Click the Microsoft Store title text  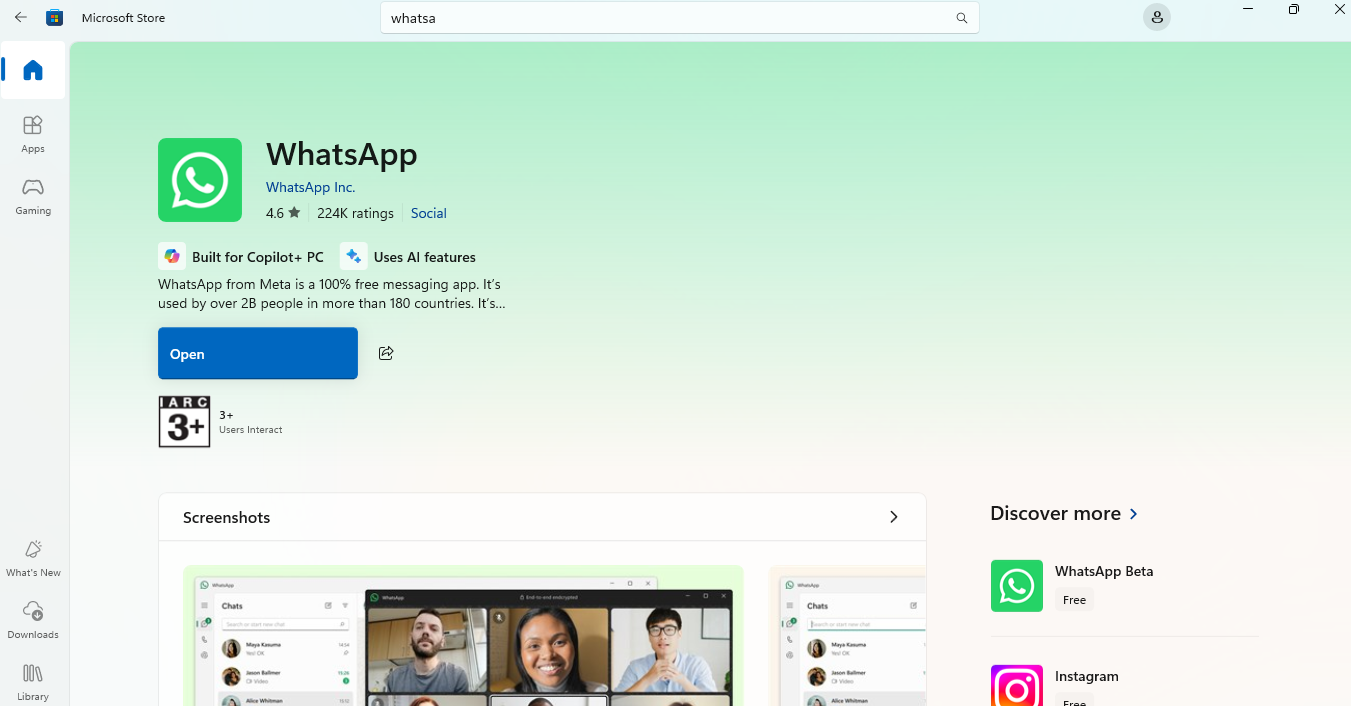point(123,18)
